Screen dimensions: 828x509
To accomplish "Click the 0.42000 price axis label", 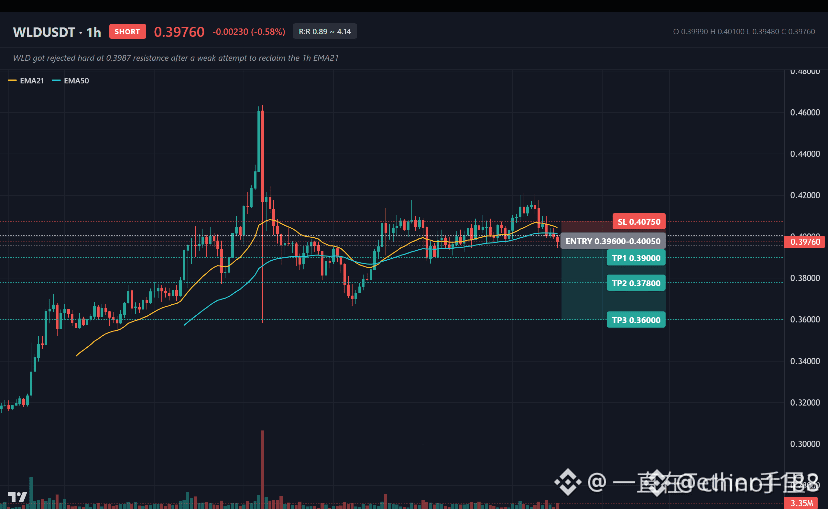I will tap(805, 195).
